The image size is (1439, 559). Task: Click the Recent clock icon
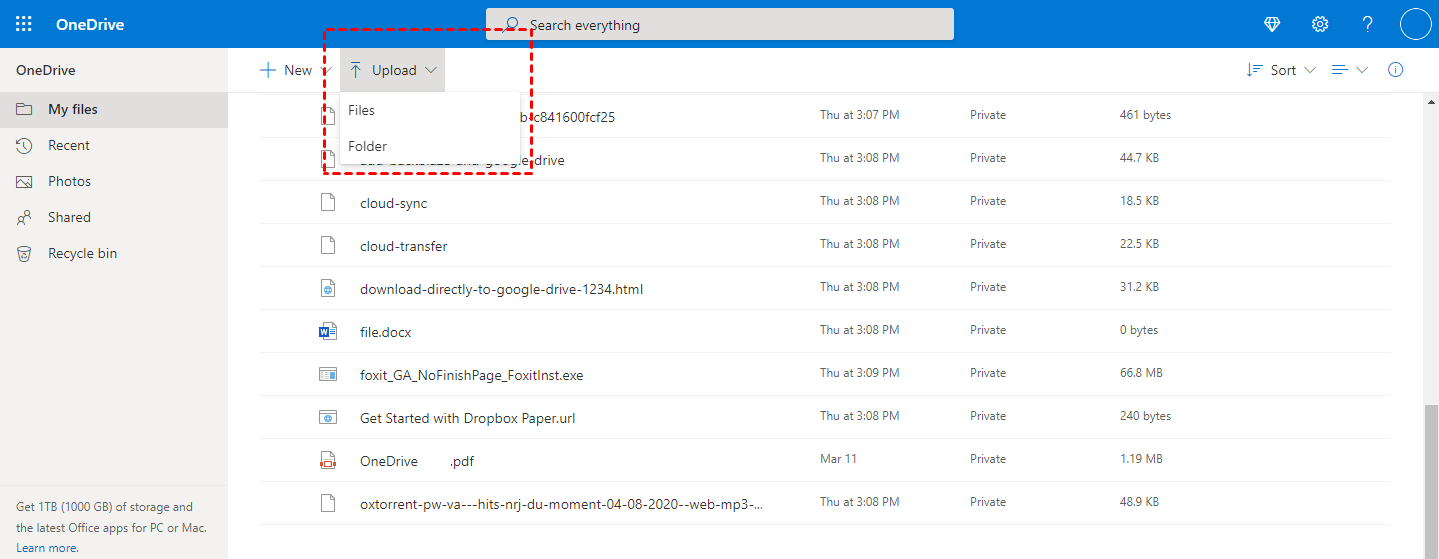25,146
